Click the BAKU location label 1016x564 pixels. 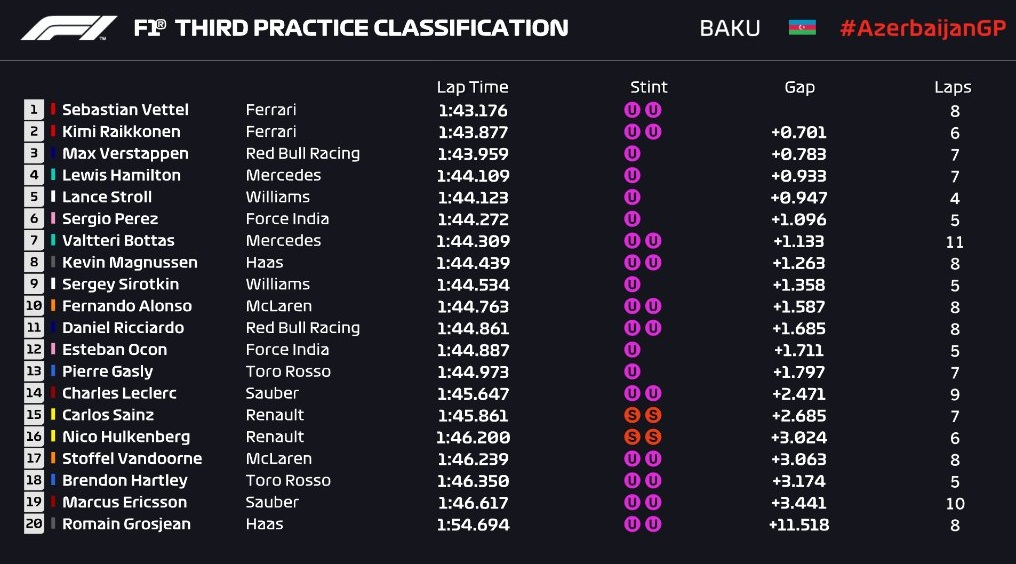(730, 28)
